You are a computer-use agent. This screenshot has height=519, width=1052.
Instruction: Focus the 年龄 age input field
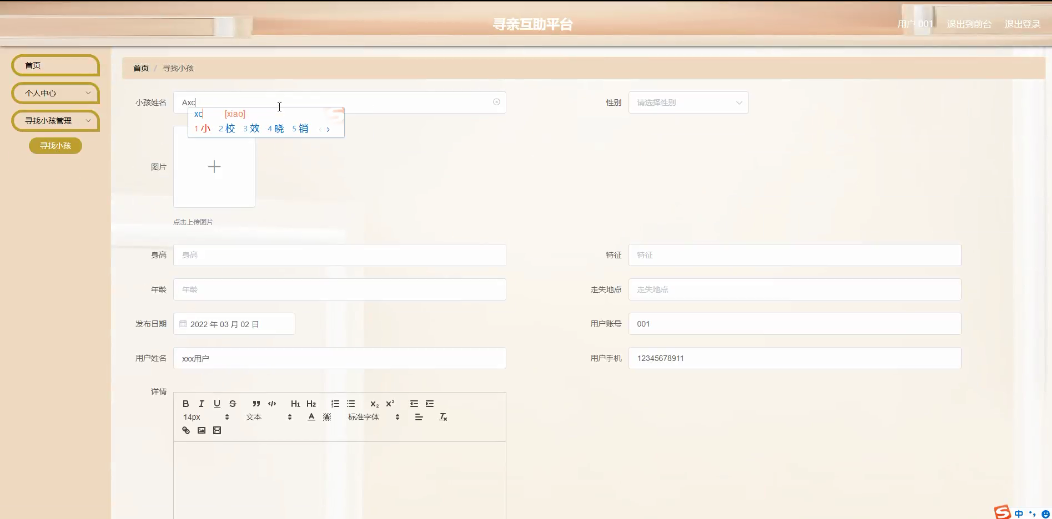pyautogui.click(x=339, y=290)
